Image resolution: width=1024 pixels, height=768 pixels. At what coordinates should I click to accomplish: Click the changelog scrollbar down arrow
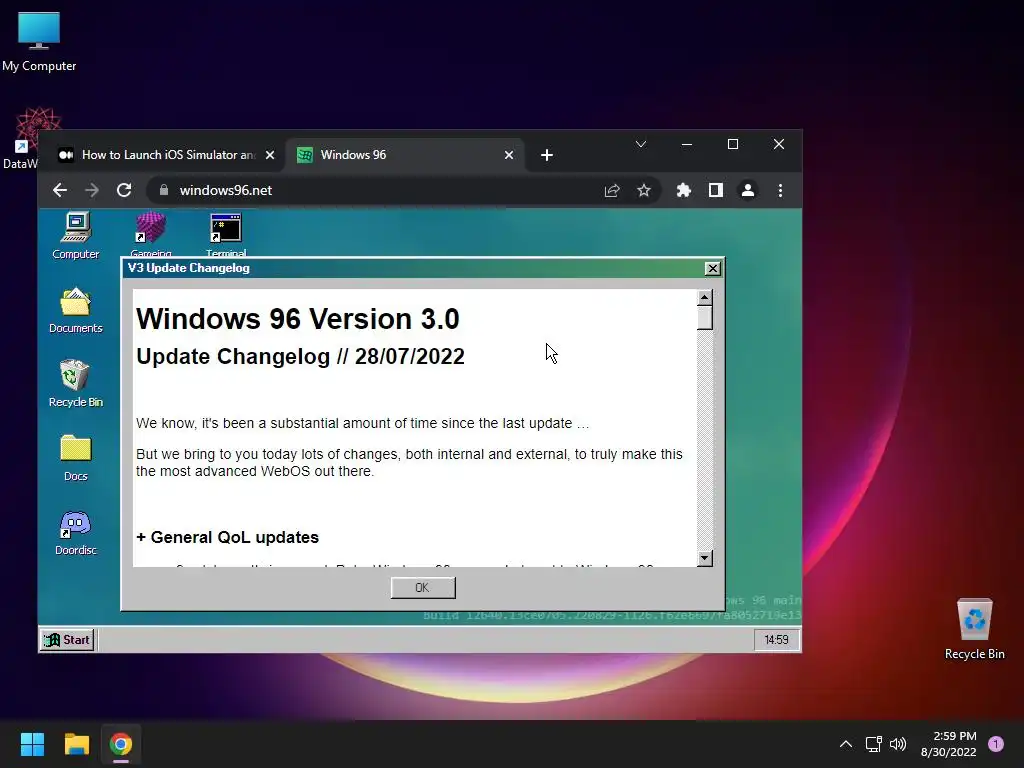(x=704, y=558)
